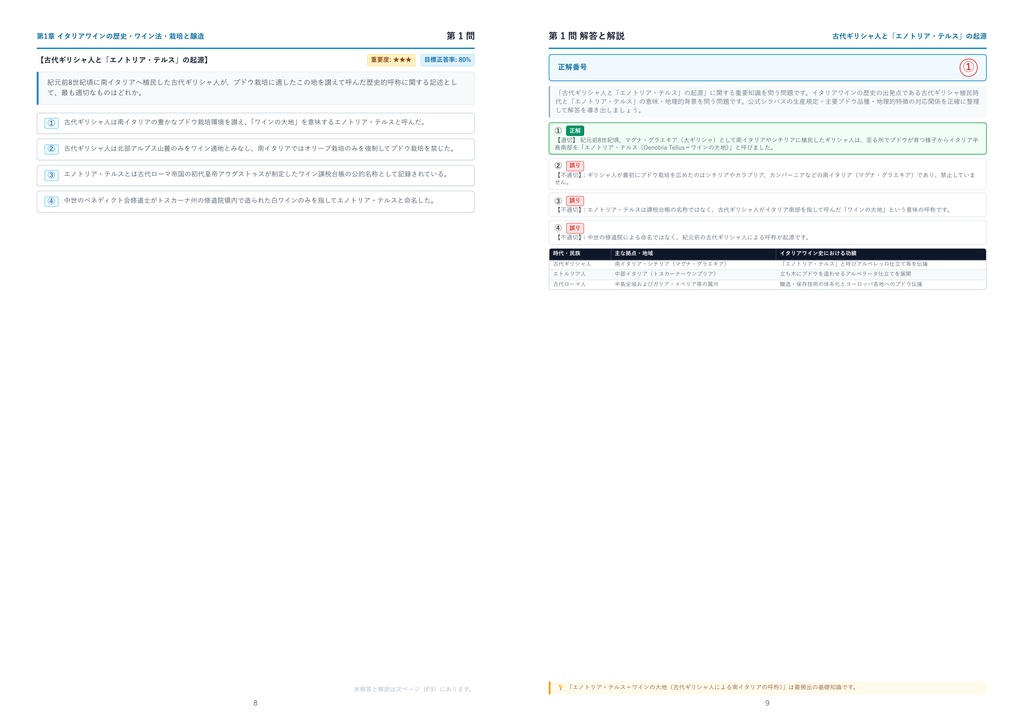This screenshot has height=724, width=1024.
Task: Select answer choice ③ number badge on question page
Action: 51,175
